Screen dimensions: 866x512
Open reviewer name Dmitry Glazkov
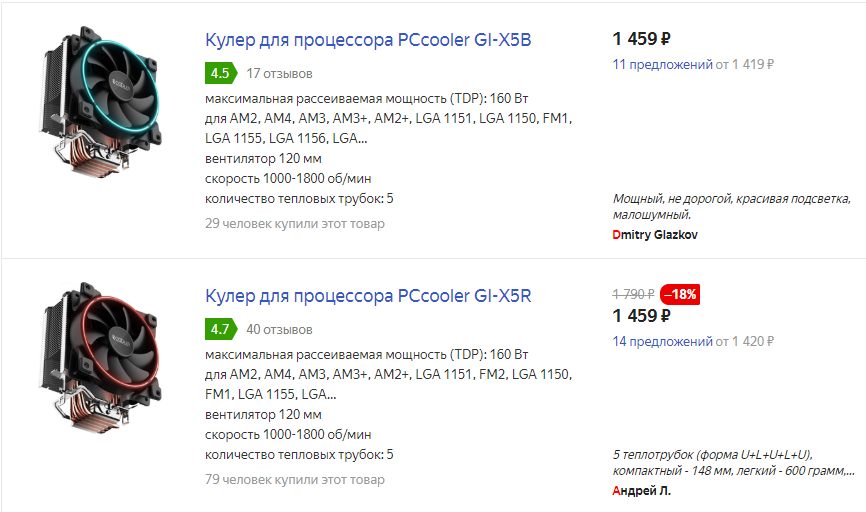tap(655, 235)
